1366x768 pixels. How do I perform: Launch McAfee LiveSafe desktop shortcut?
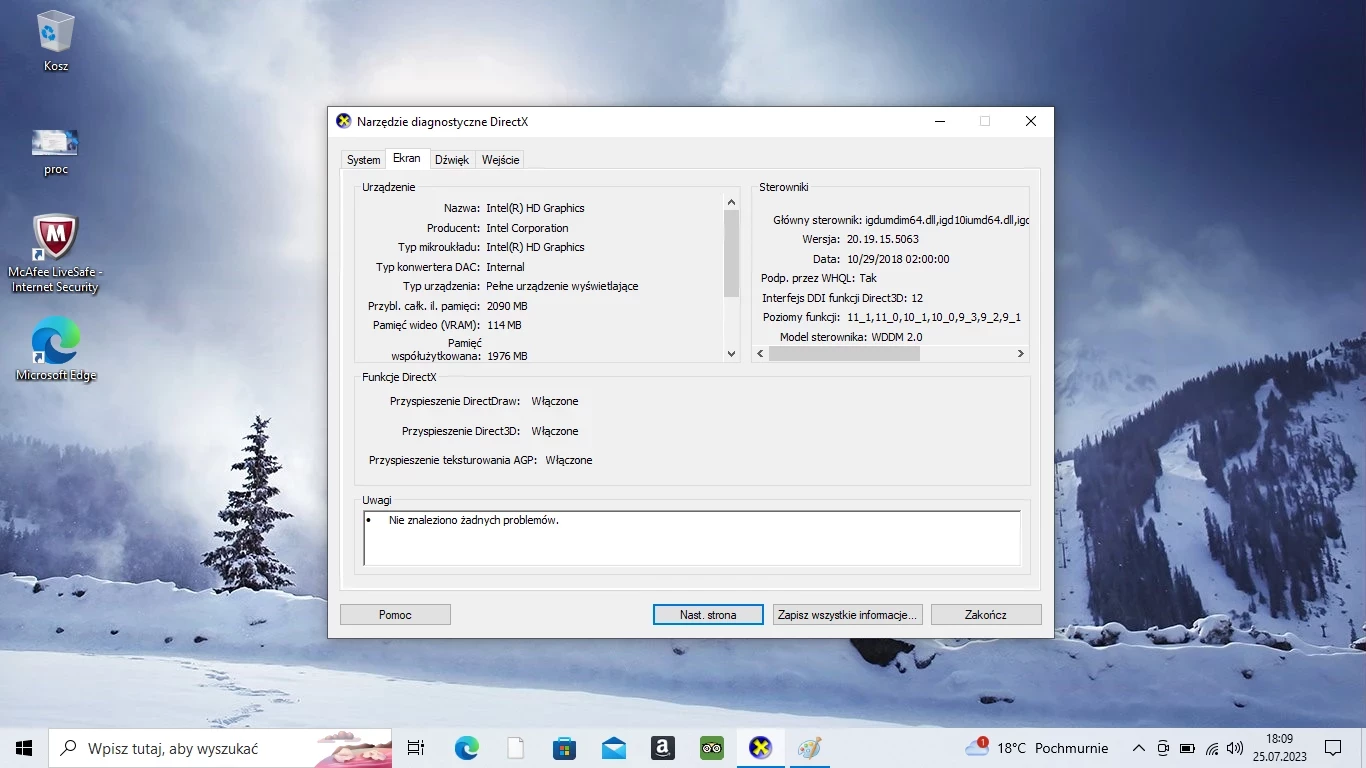click(55, 254)
